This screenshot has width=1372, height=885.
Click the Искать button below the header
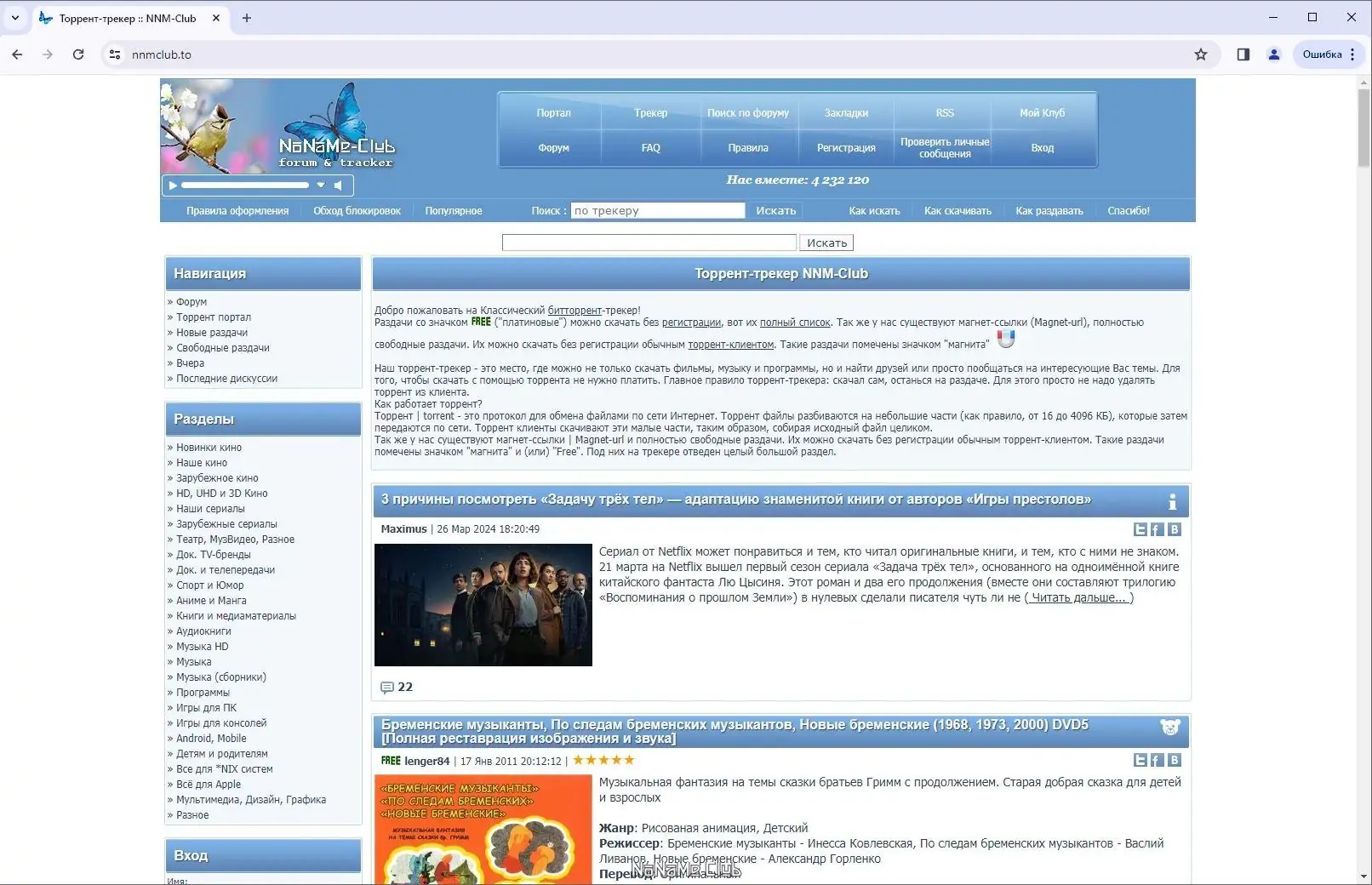tap(826, 243)
